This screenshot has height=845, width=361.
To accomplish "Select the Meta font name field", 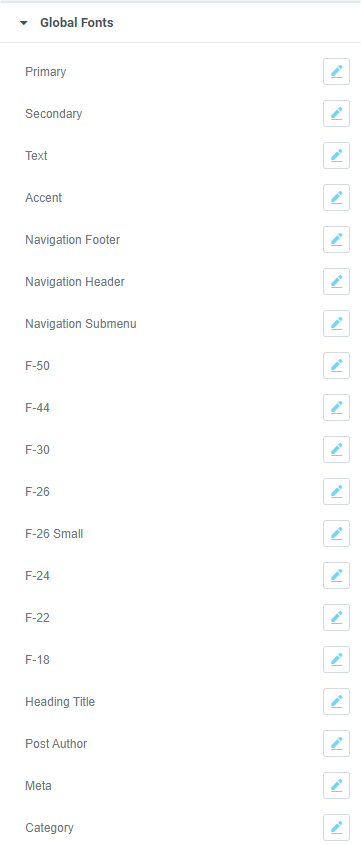I will 38,786.
